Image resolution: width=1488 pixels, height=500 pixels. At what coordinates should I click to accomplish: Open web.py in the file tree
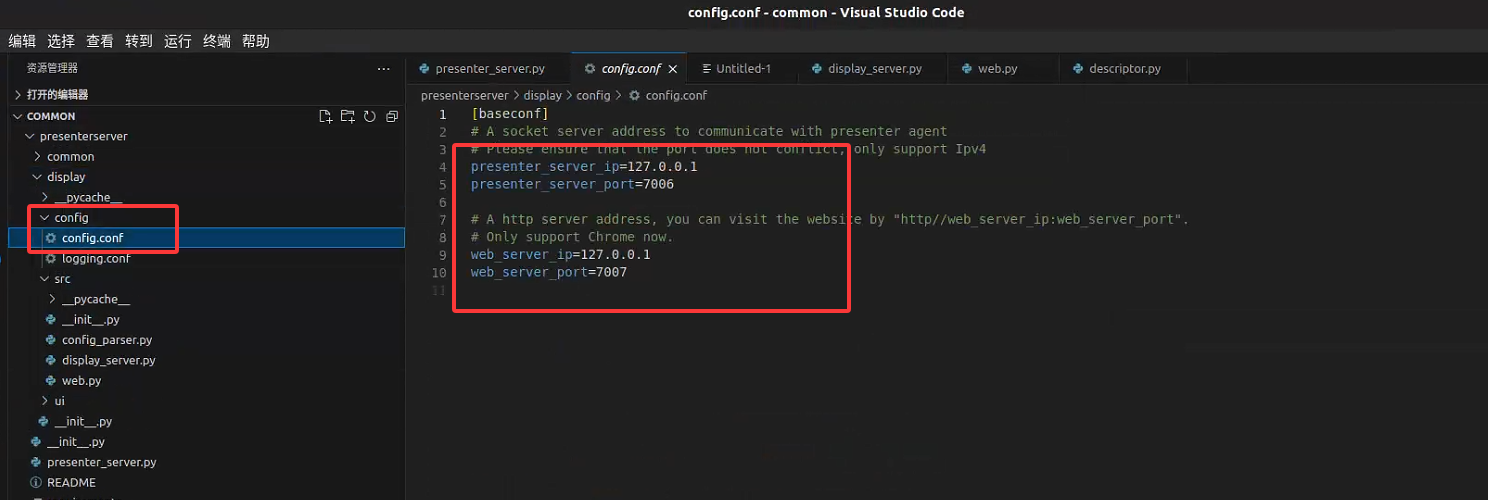pos(206,380)
